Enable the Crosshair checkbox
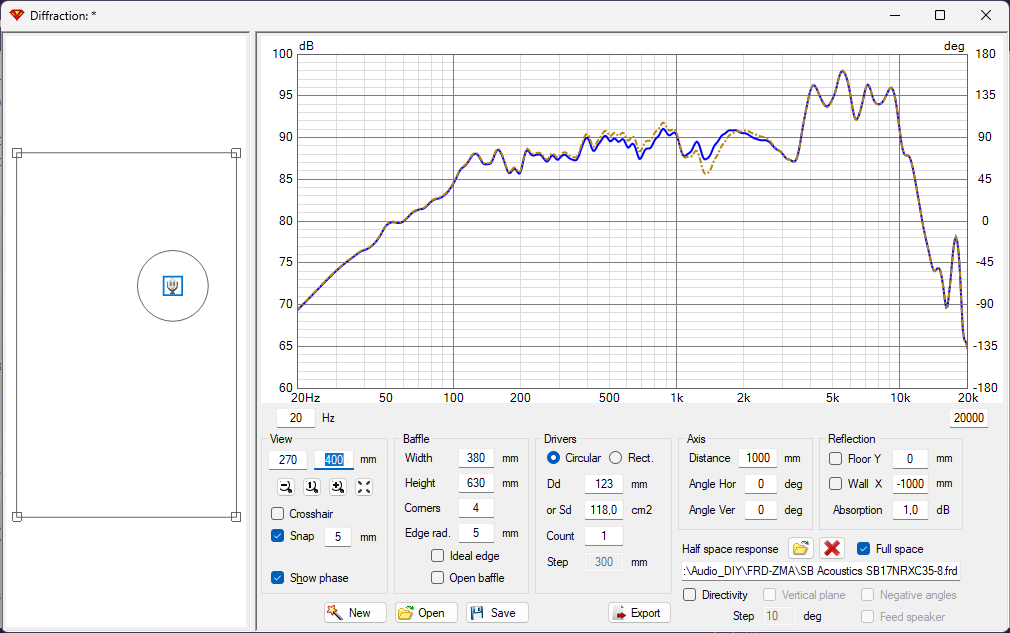The image size is (1010, 633). [x=278, y=514]
